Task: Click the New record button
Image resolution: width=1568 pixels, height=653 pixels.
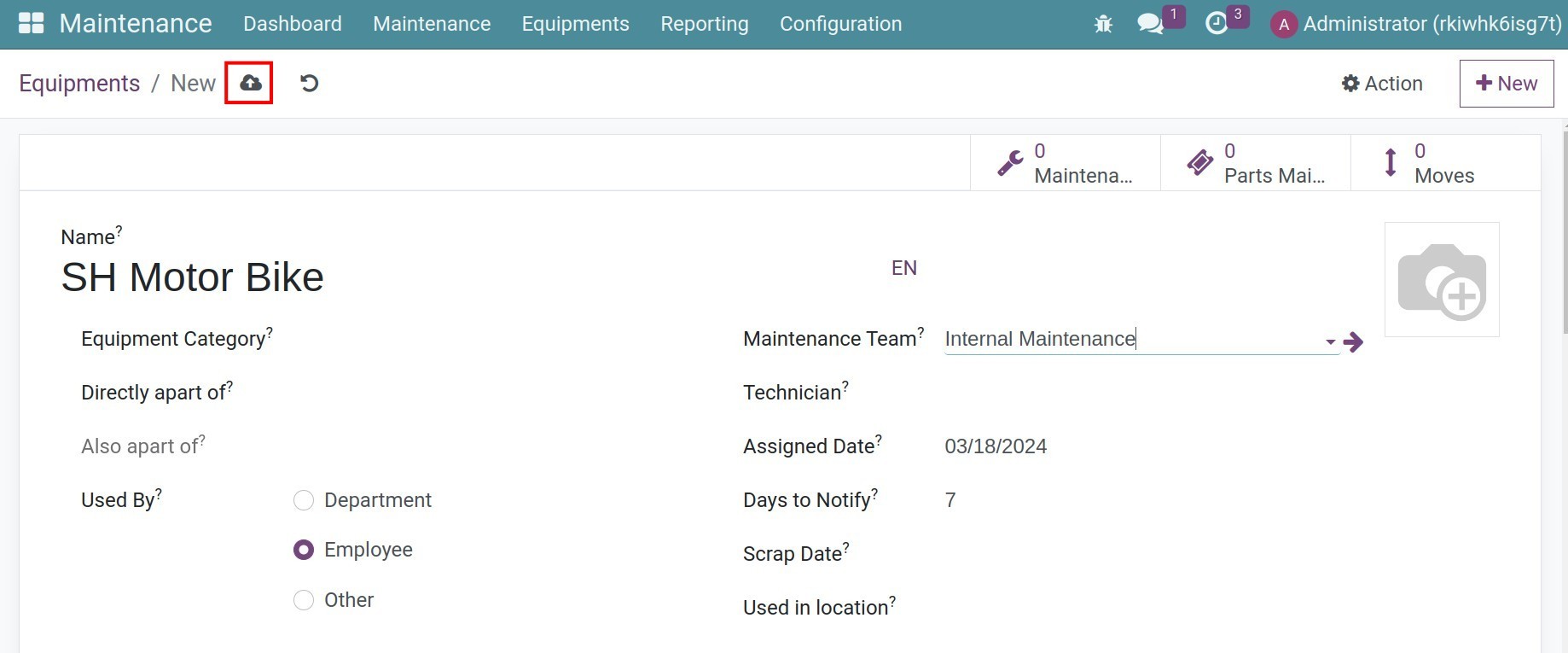Action: click(x=1507, y=83)
